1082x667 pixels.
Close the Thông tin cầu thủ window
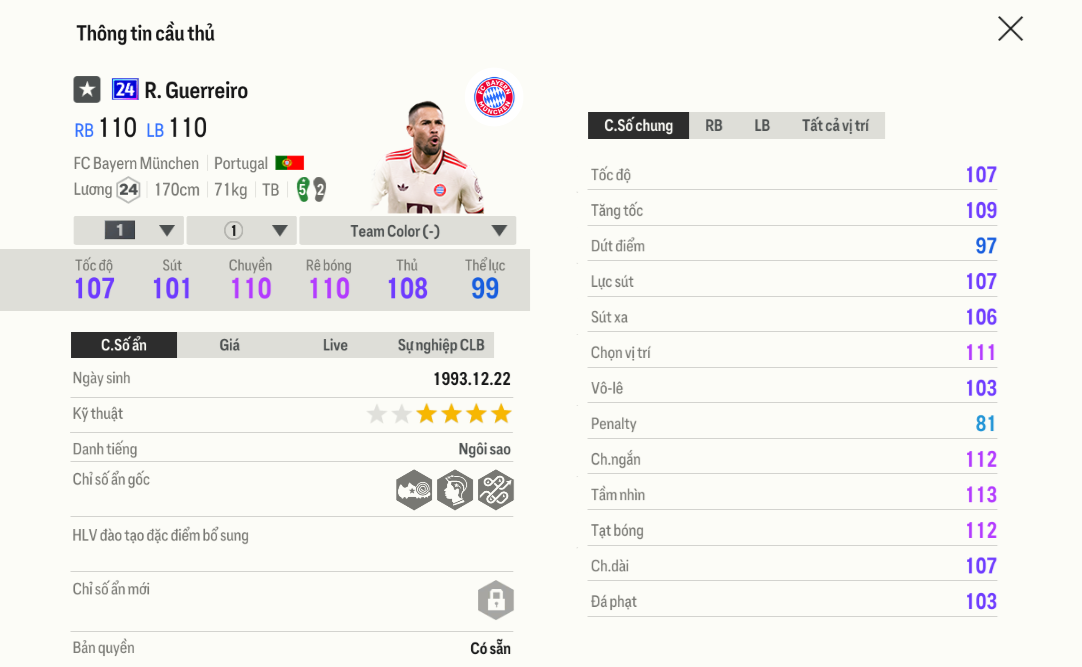point(1010,29)
